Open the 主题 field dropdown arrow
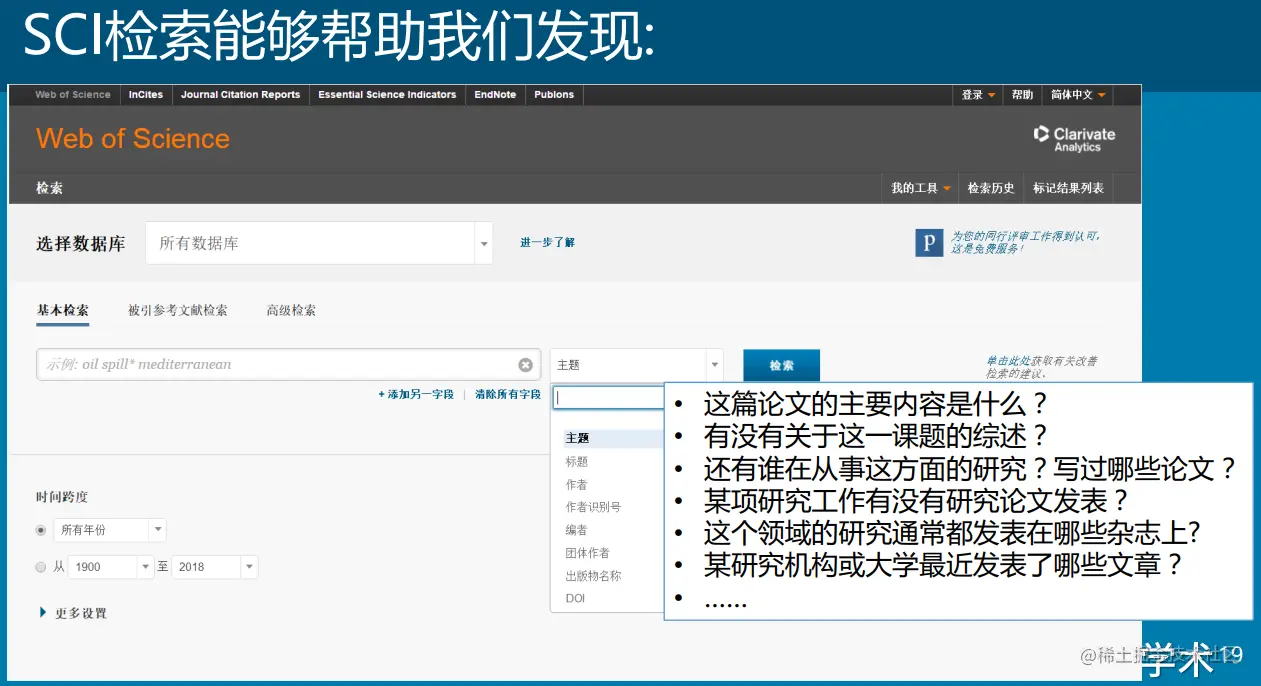1261x686 pixels. [714, 365]
